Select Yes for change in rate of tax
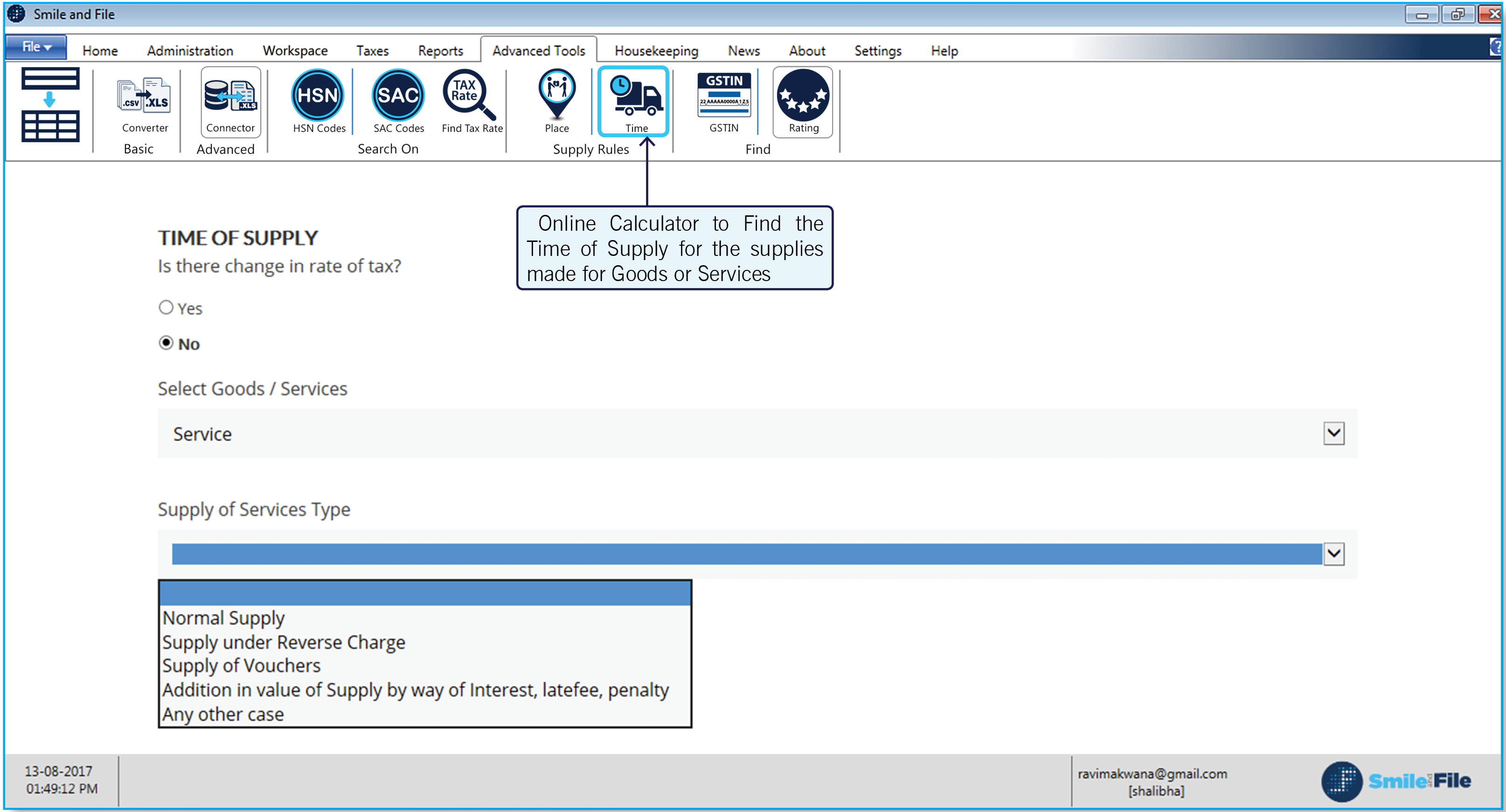The image size is (1506, 812). 166,307
